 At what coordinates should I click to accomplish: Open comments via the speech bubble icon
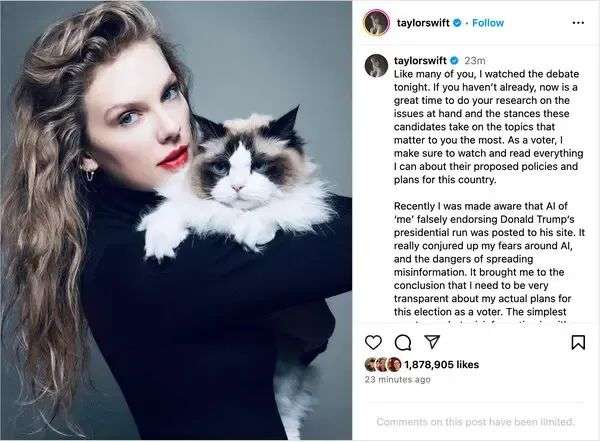403,342
